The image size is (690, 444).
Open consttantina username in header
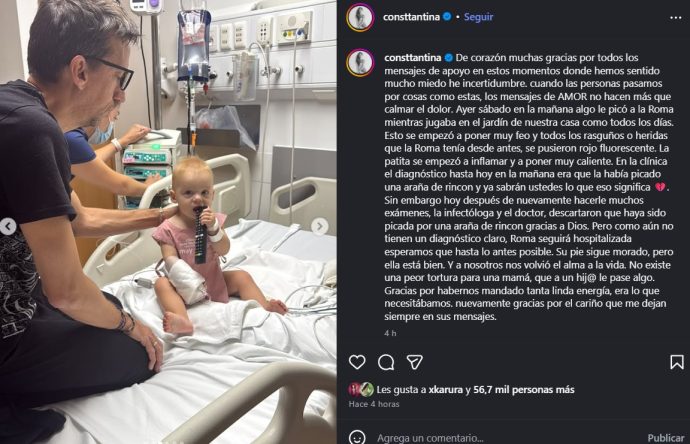click(x=411, y=17)
